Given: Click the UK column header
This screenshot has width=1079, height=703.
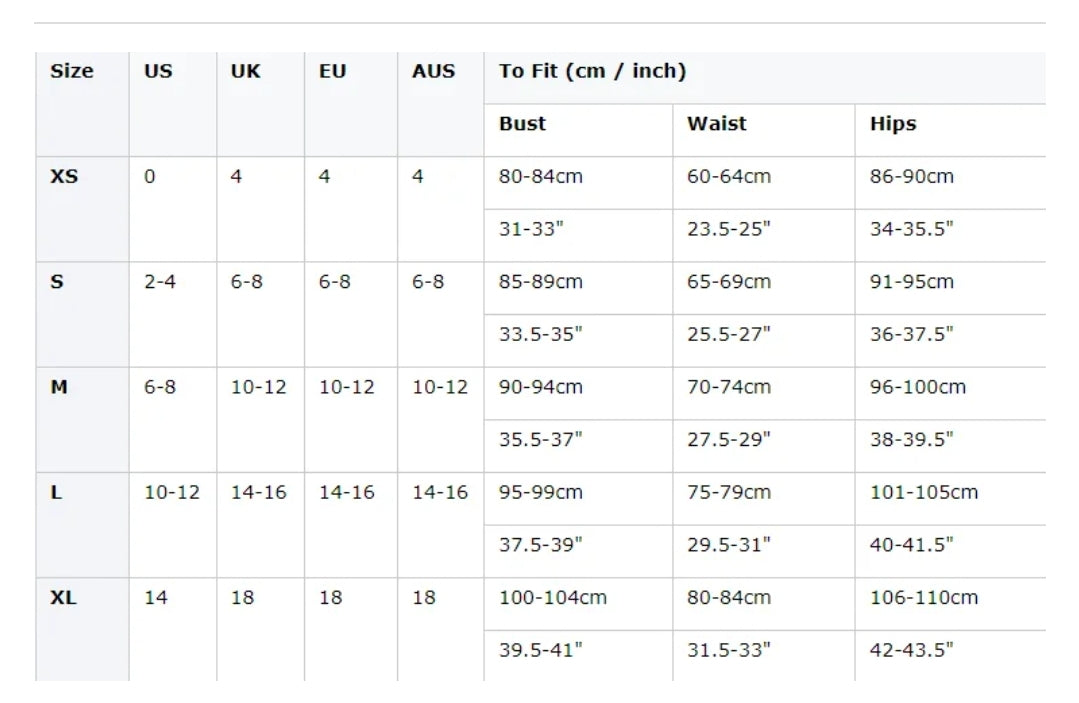Looking at the screenshot, I should tap(246, 72).
